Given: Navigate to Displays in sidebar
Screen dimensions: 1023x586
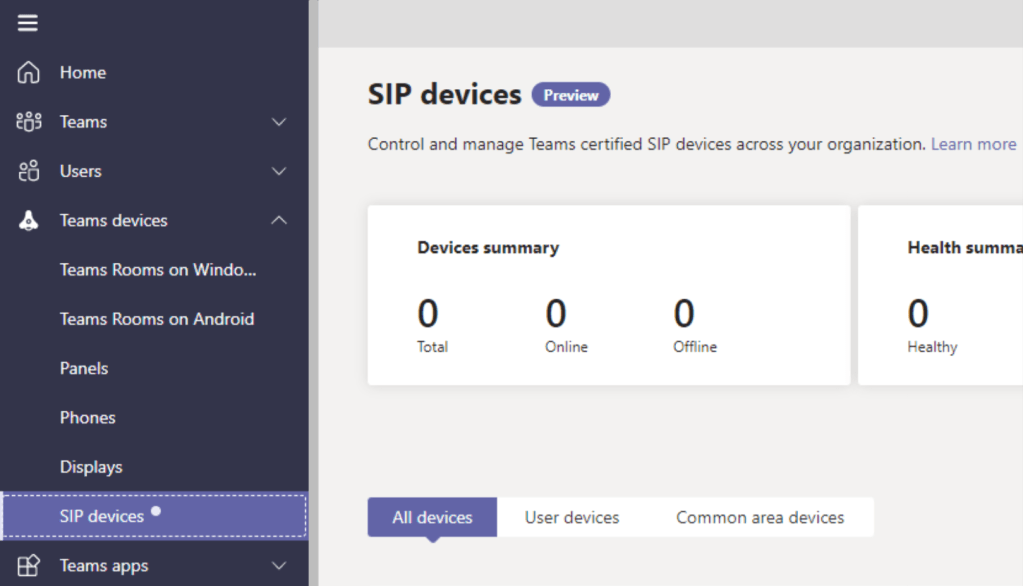Looking at the screenshot, I should point(91,467).
